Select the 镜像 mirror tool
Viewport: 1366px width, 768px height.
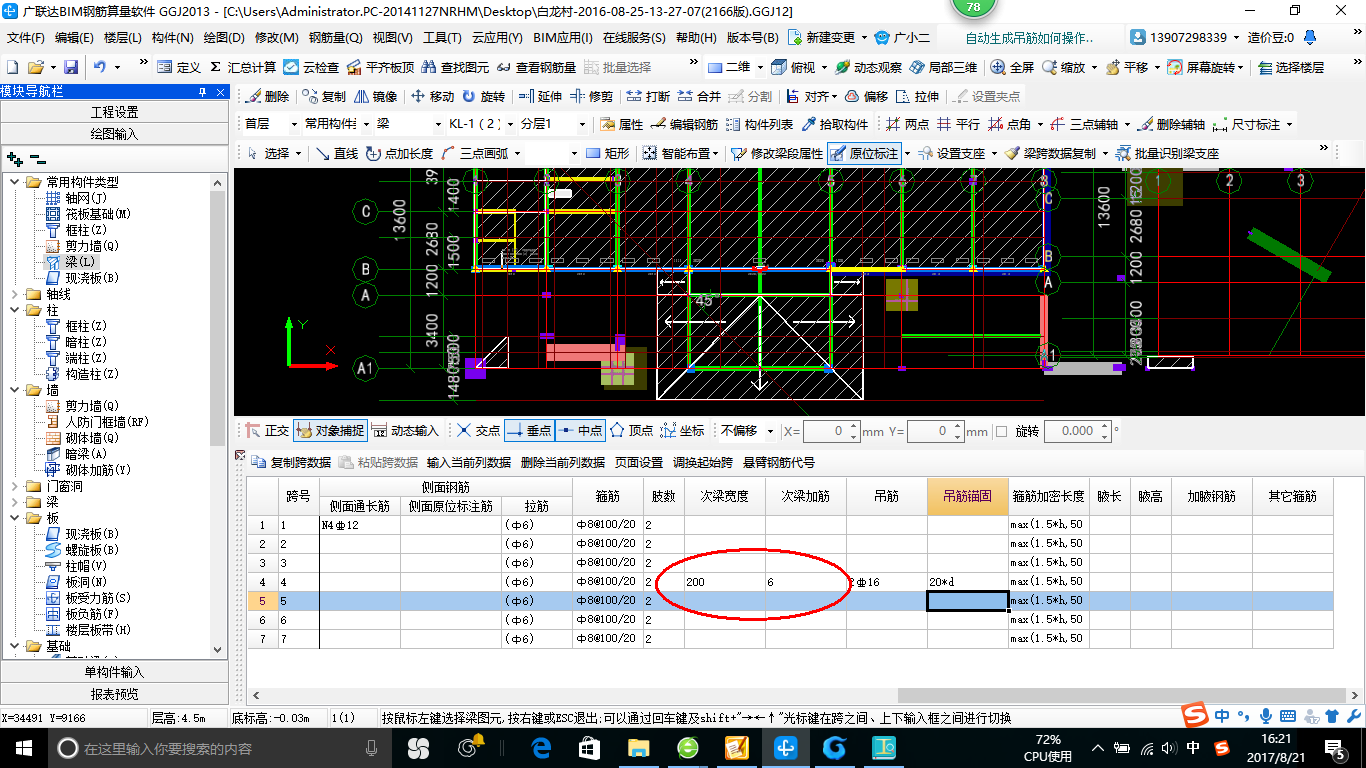[x=374, y=97]
